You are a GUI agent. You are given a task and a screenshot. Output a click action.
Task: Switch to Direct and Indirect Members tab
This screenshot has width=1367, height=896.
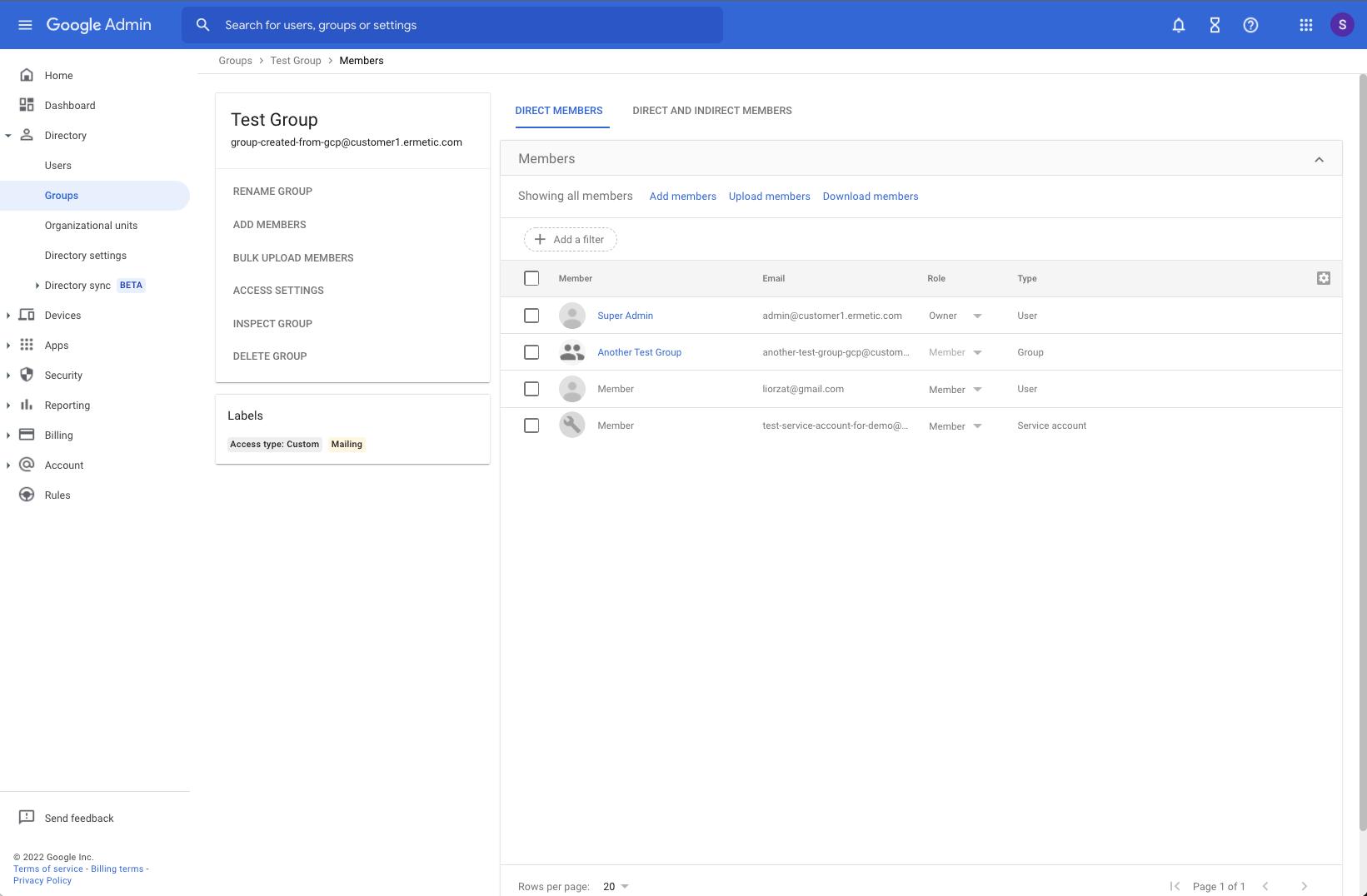pyautogui.click(x=711, y=110)
